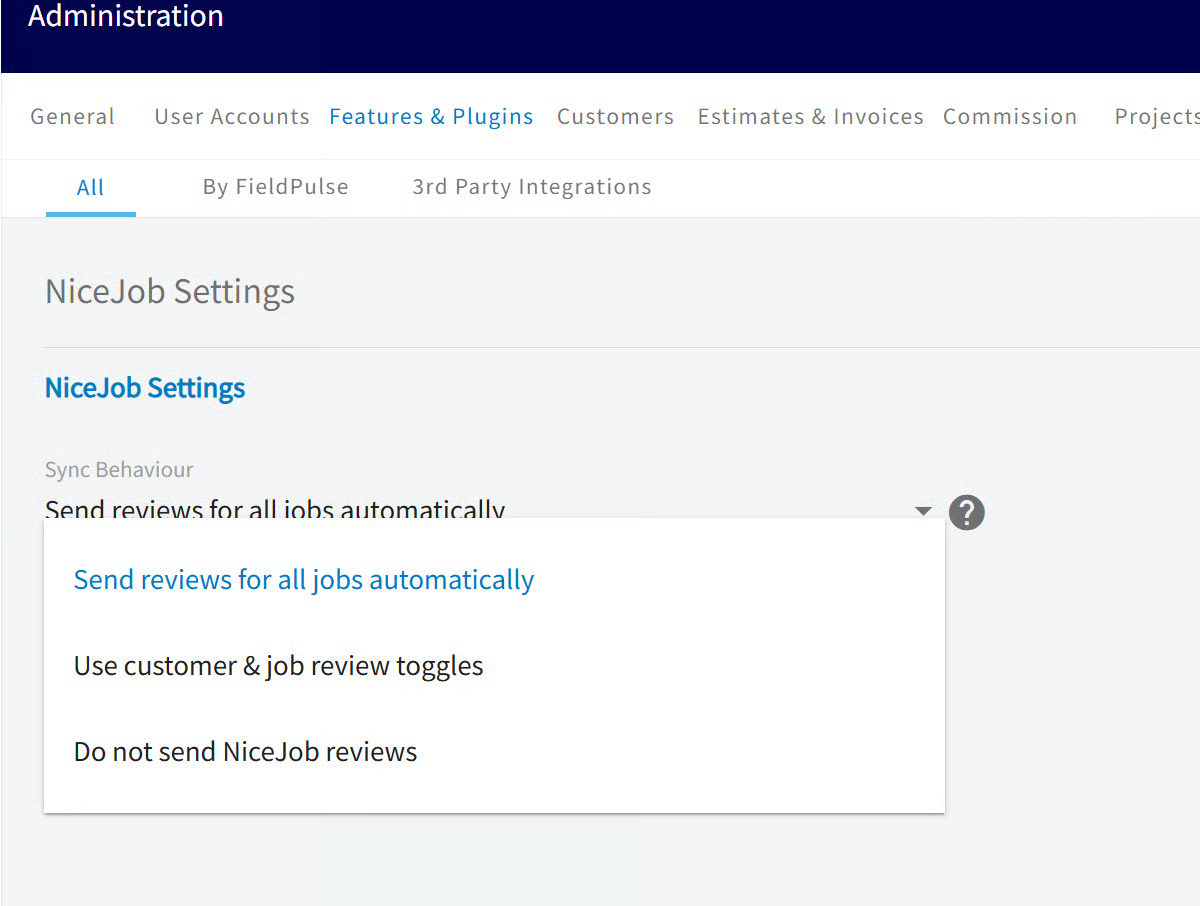1200x906 pixels.
Task: Switch to the Commission tab
Action: click(1010, 117)
